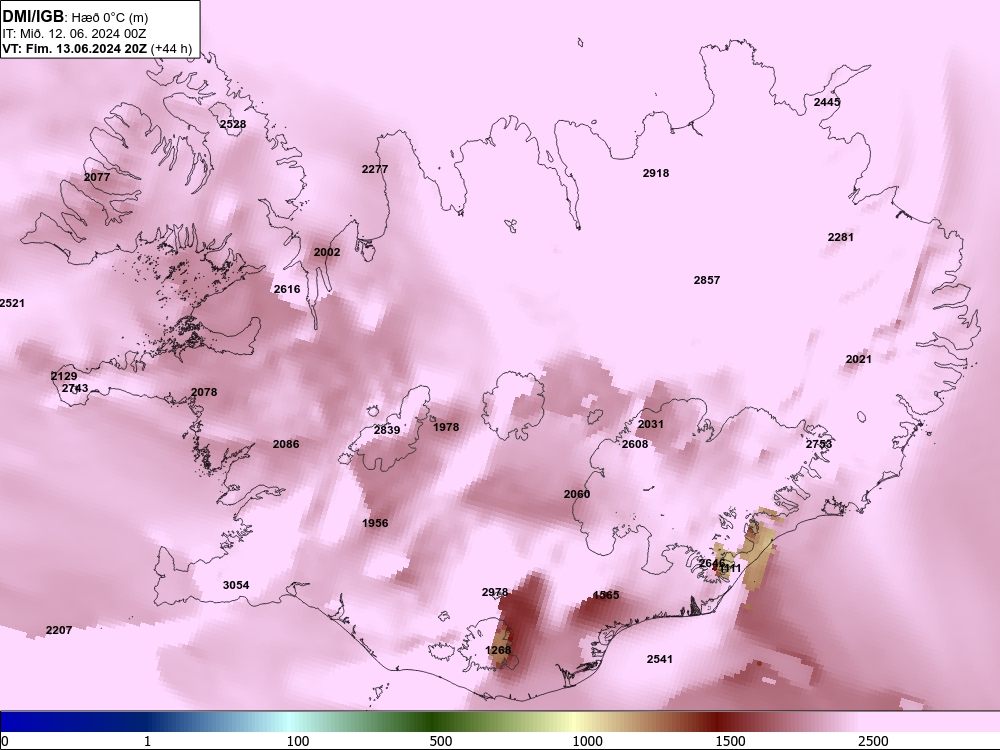
Task: Click the 2207 height value
Action: pyautogui.click(x=59, y=630)
